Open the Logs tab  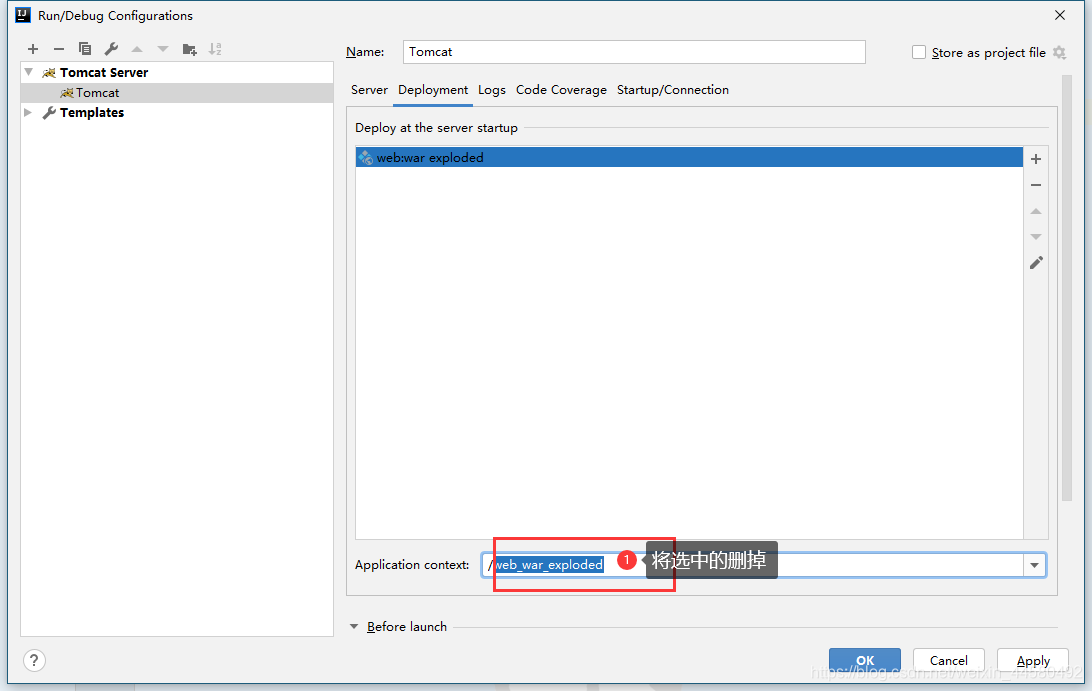[x=492, y=90]
